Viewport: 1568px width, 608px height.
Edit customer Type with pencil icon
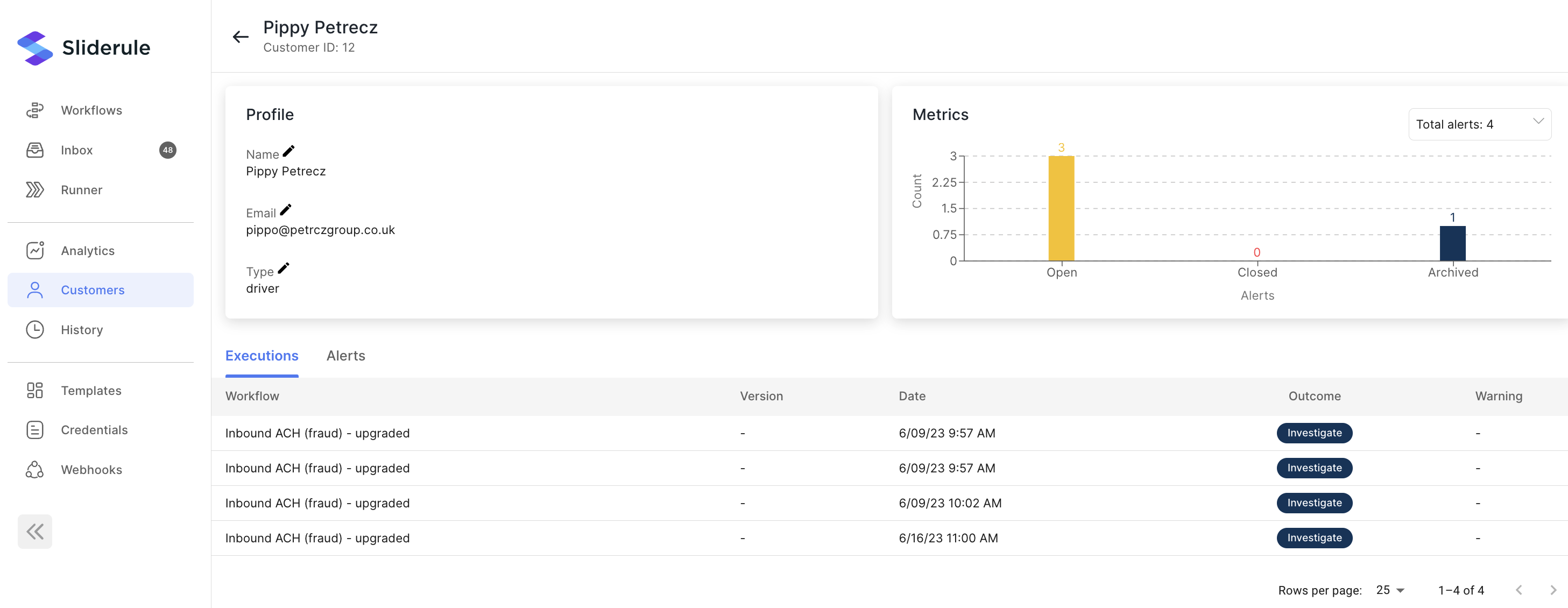[x=284, y=268]
